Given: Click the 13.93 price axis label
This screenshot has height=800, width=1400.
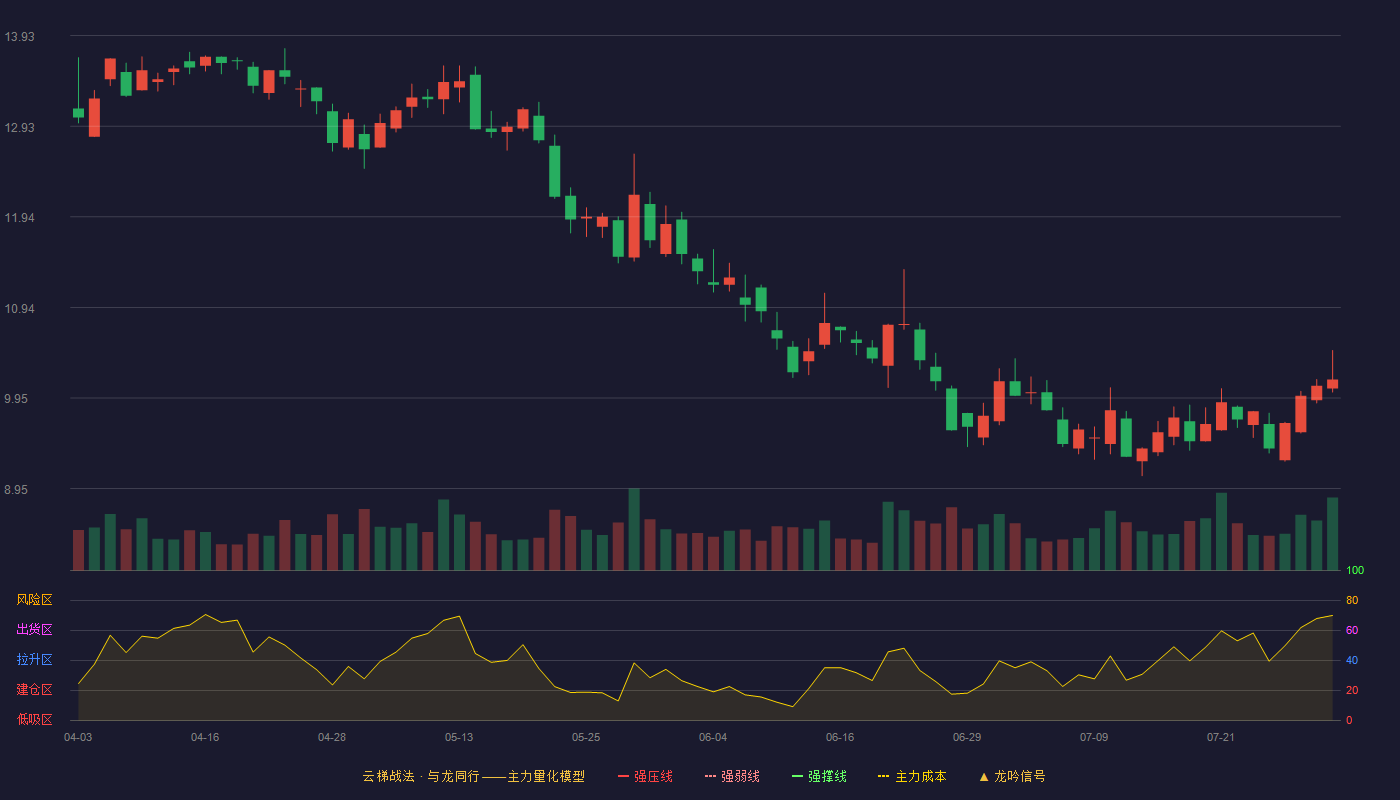Looking at the screenshot, I should point(19,37).
